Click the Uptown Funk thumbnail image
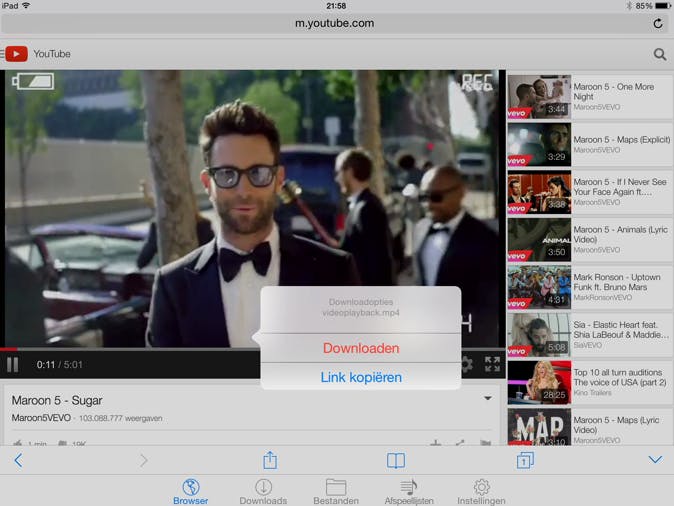 point(539,287)
